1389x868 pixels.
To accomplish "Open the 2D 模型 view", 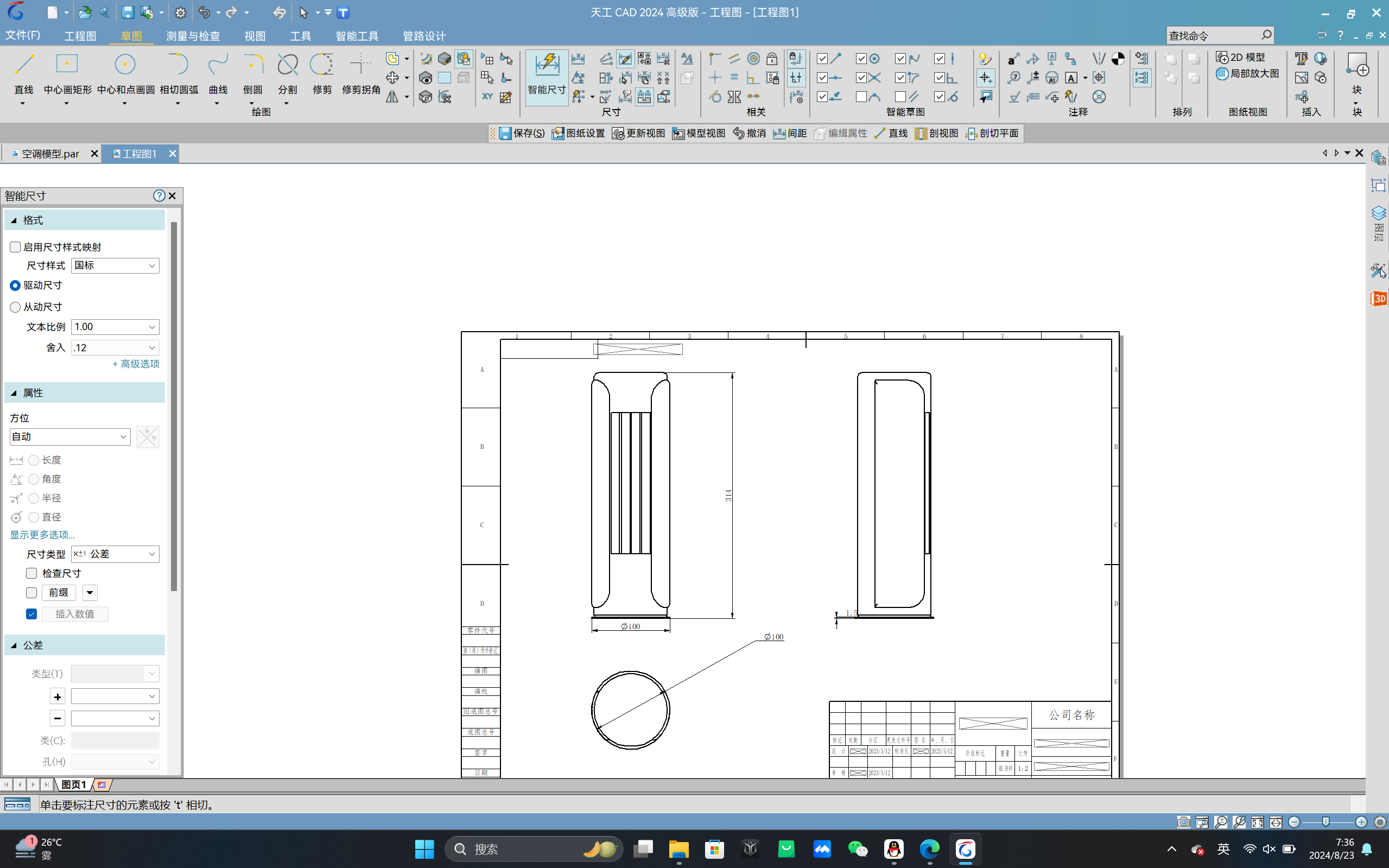I will (1241, 58).
